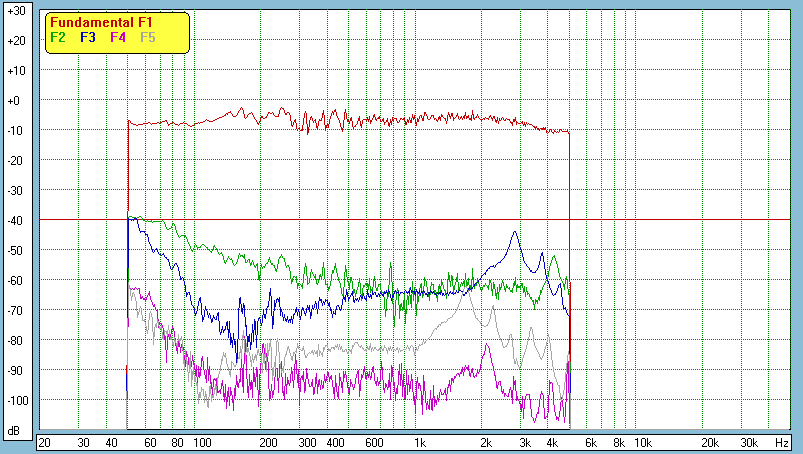Click the 20 label on the frequency axis
Screen dimensions: 803x454
pos(44,442)
